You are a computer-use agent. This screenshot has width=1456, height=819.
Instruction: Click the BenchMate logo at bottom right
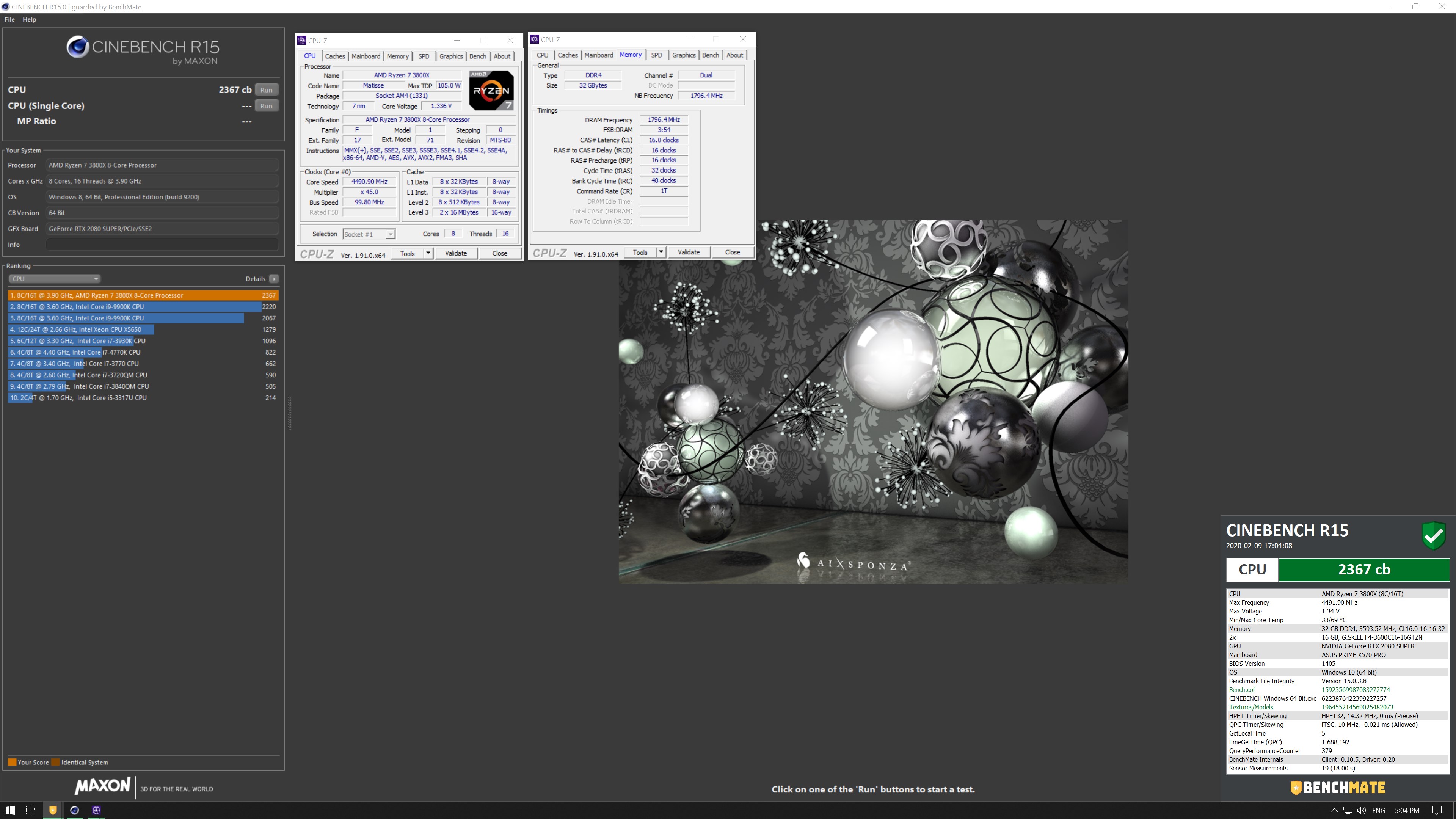point(1338,788)
